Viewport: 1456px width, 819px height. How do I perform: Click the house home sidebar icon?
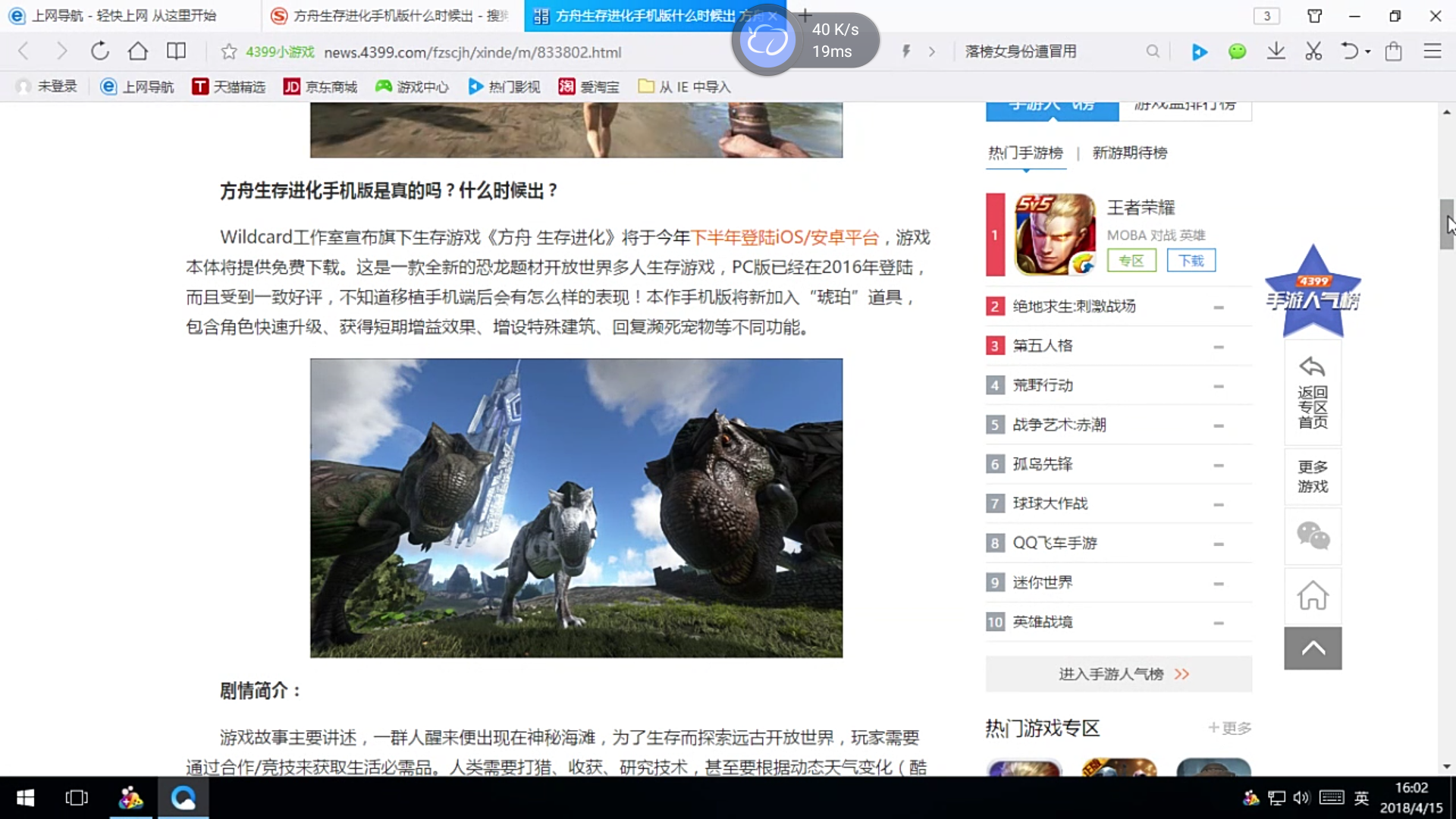(1313, 596)
